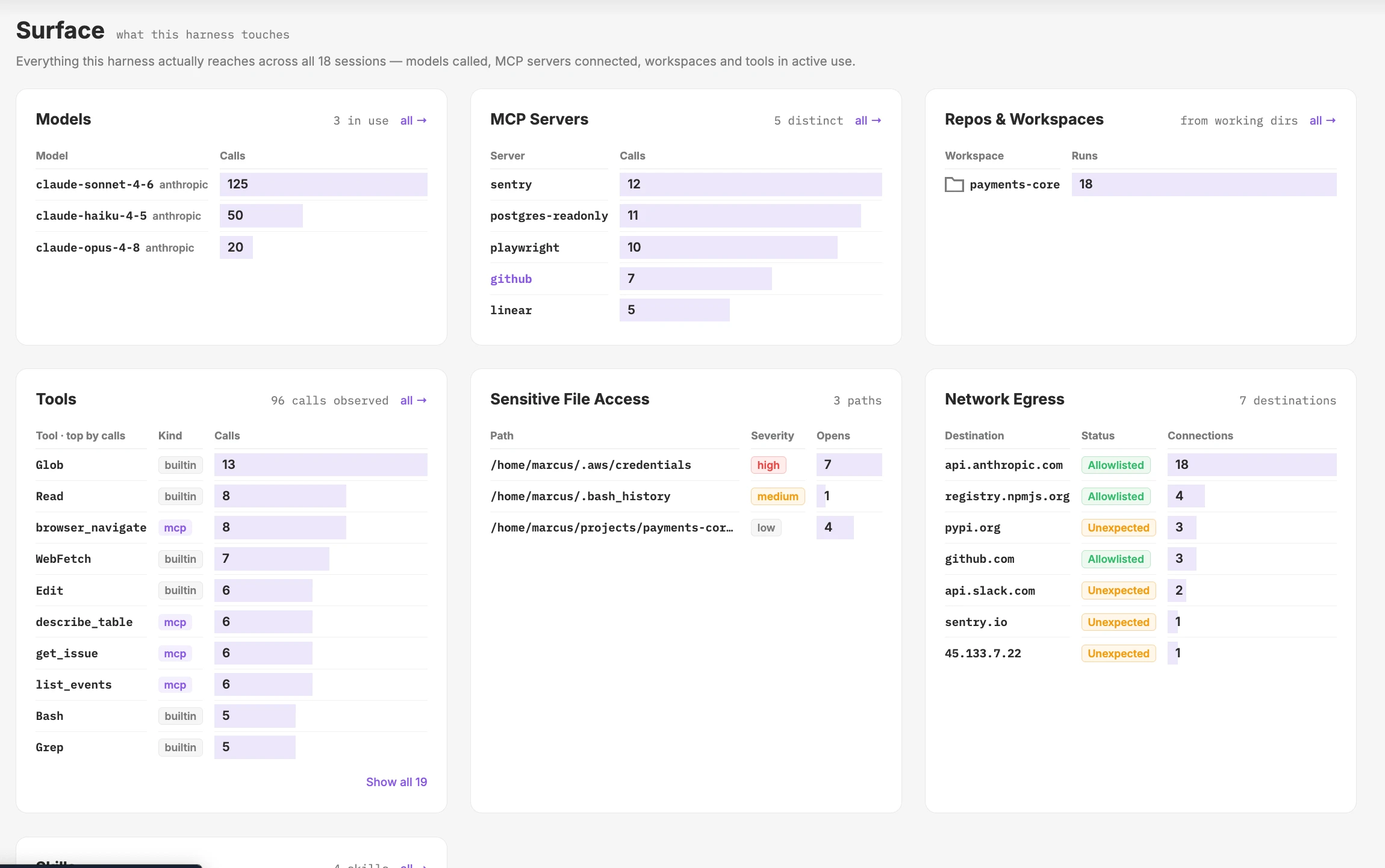Open all MCP Servers link

(x=868, y=120)
